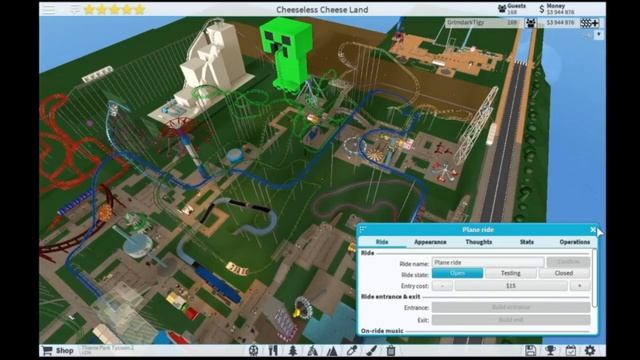640x360 pixels.
Task: Click the Cheeseless Cheese Land park title
Action: click(322, 9)
